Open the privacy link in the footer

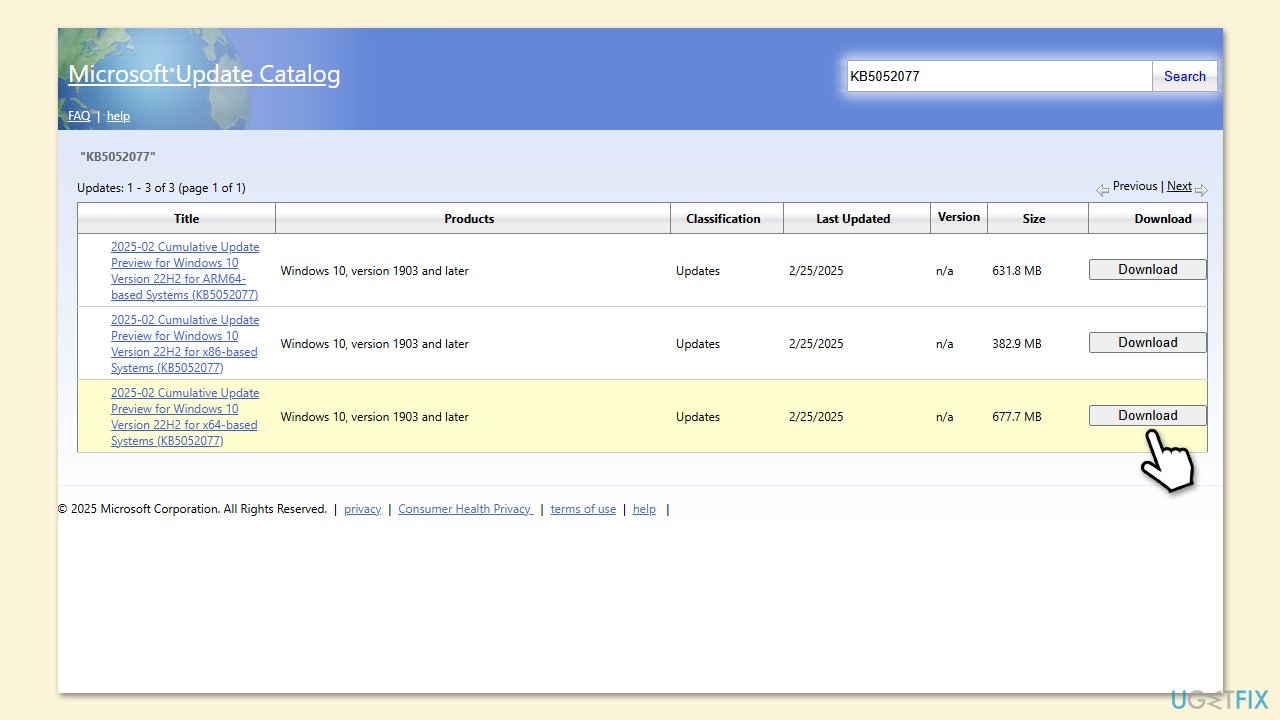[x=362, y=509]
